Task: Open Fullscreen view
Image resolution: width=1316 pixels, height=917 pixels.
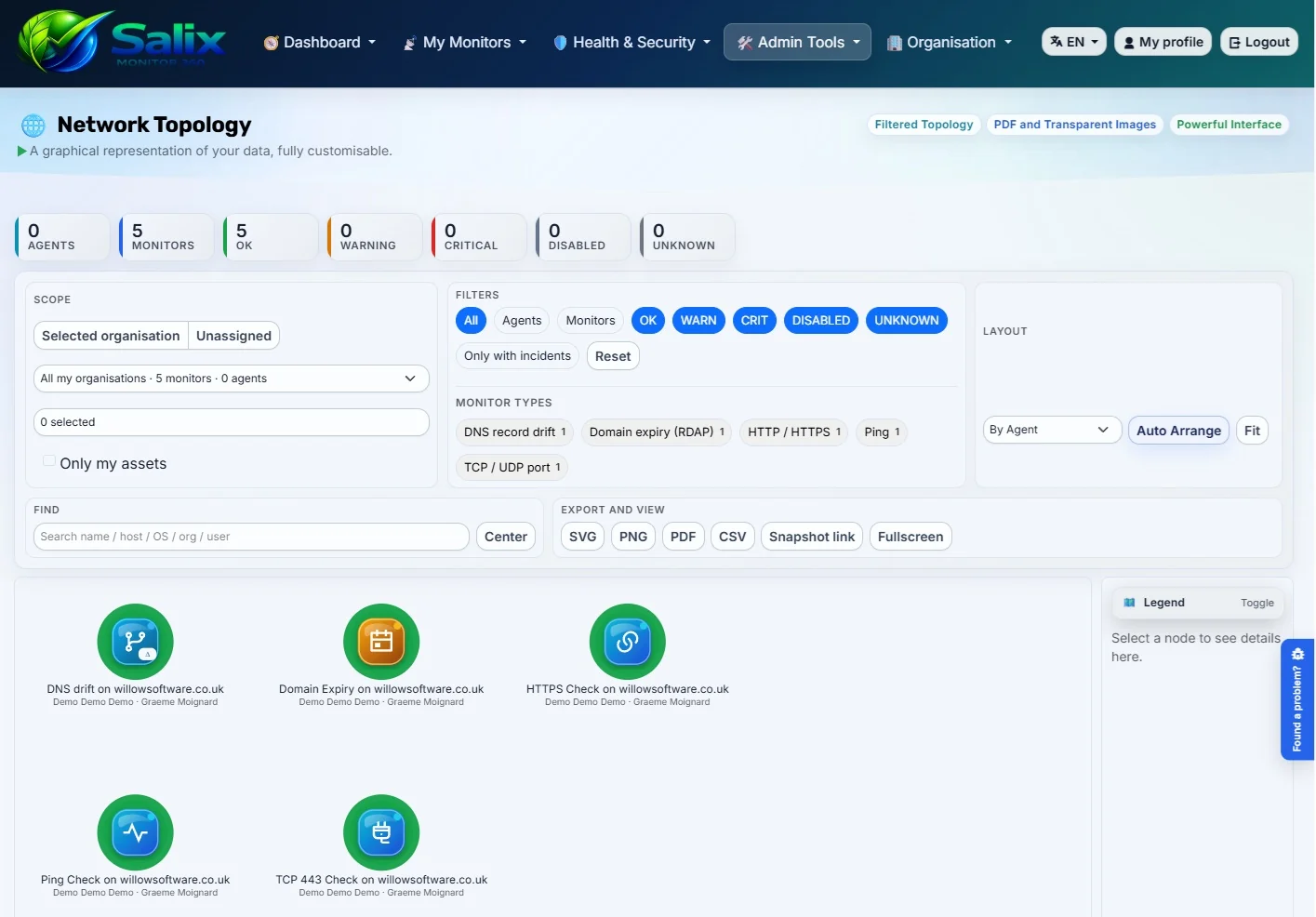Action: [911, 537]
